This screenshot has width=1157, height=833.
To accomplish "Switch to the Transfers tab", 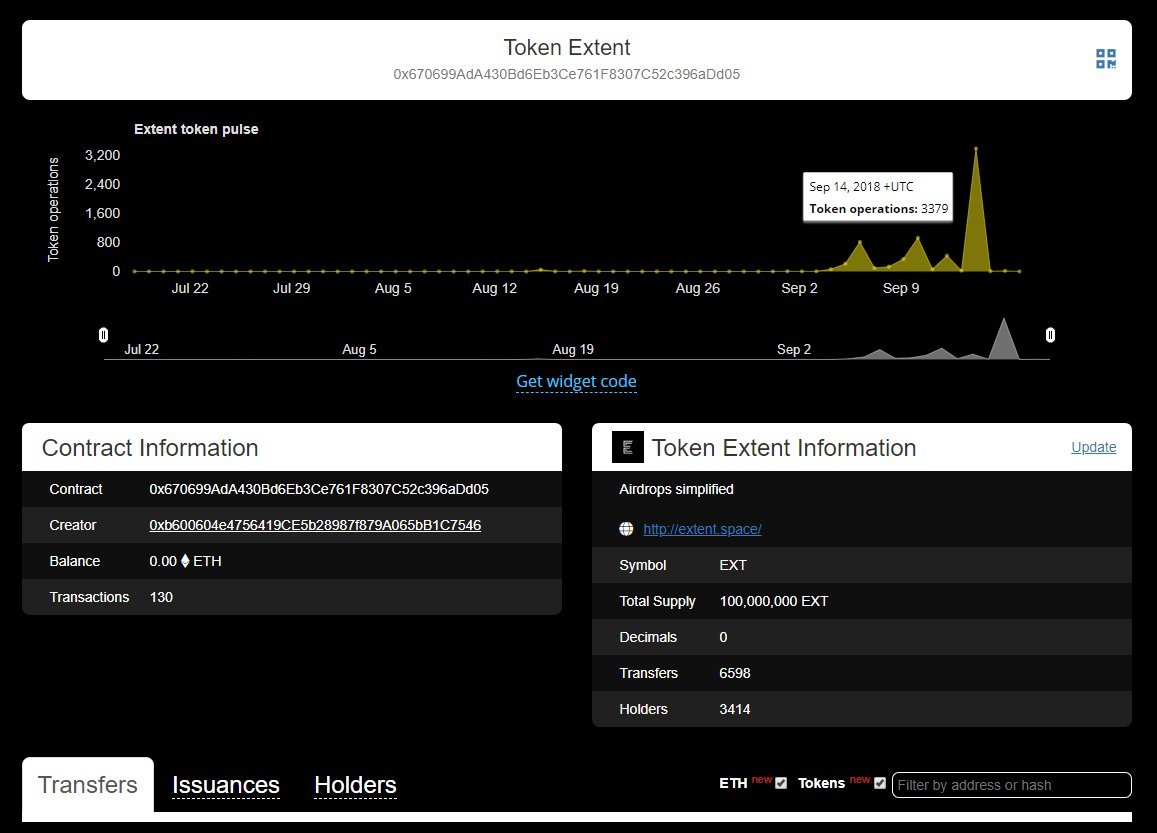I will 88,784.
